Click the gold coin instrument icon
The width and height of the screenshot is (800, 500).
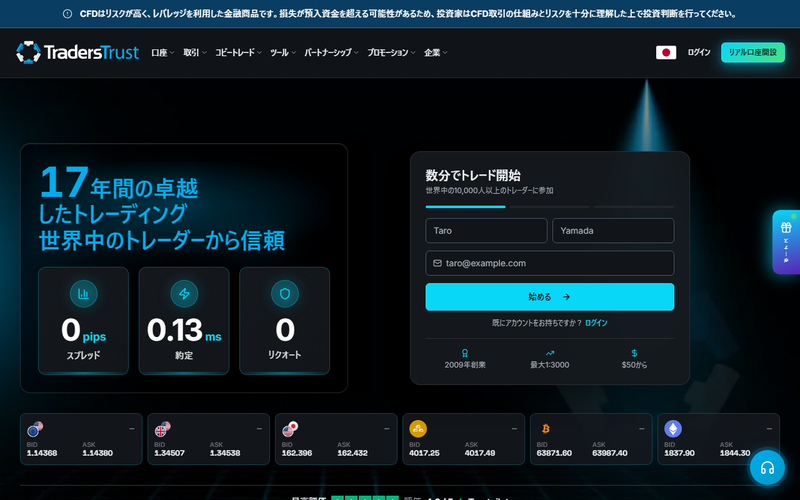[x=418, y=429]
